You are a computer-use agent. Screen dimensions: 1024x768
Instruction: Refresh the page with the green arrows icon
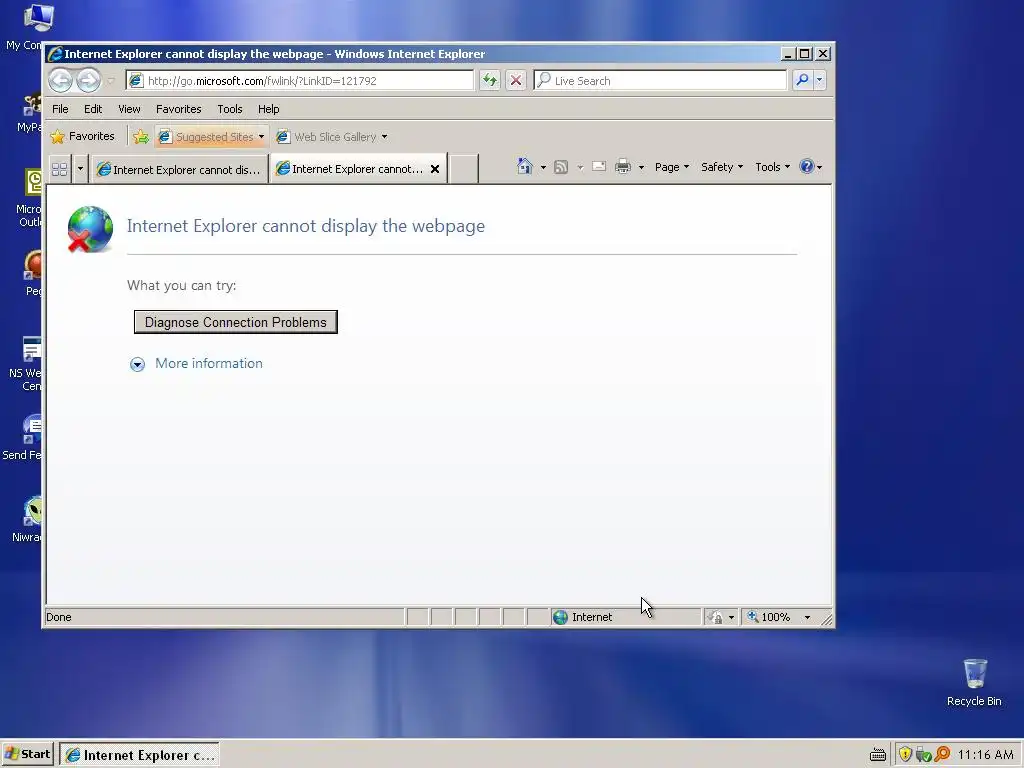pyautogui.click(x=490, y=80)
